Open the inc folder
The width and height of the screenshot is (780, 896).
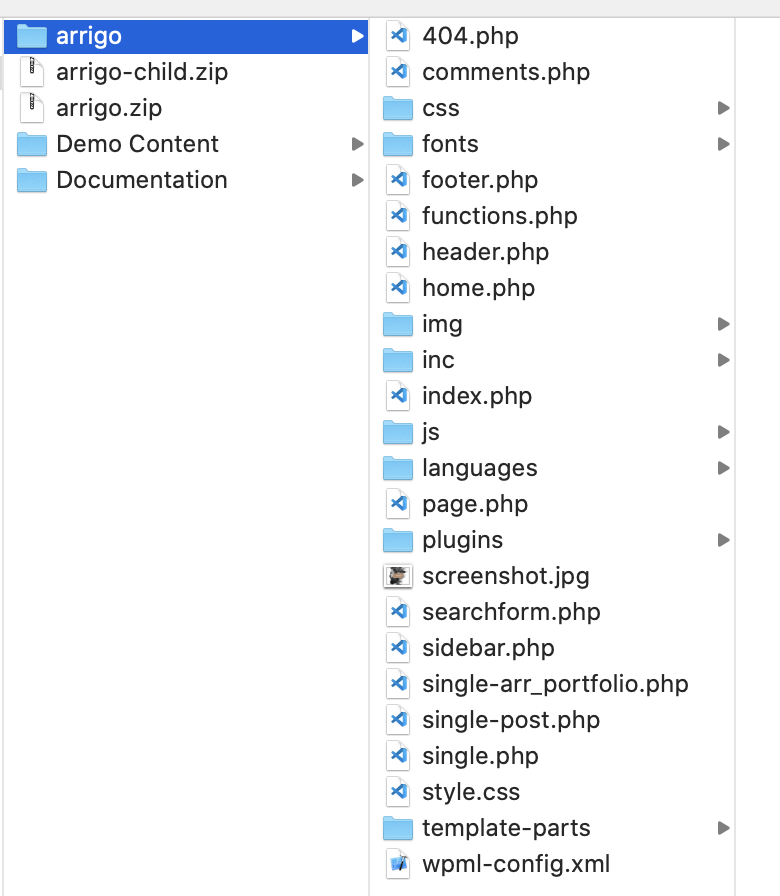coord(438,361)
